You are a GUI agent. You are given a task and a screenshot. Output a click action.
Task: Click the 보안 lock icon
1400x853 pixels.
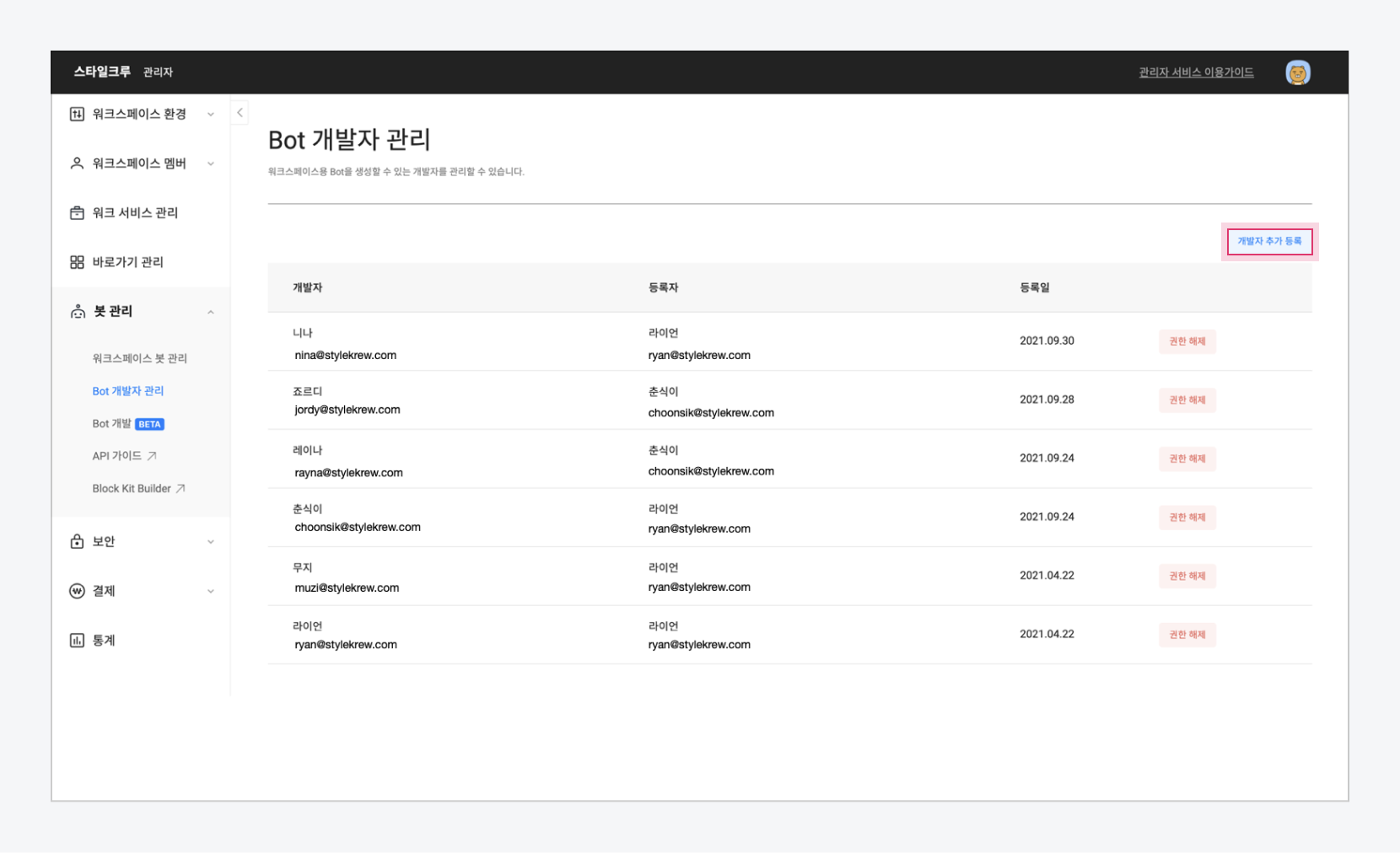(x=77, y=541)
